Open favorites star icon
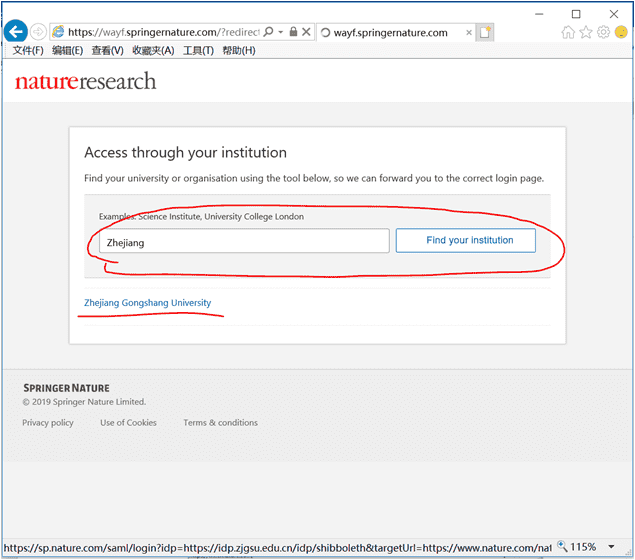The width and height of the screenshot is (635, 560). [x=586, y=32]
